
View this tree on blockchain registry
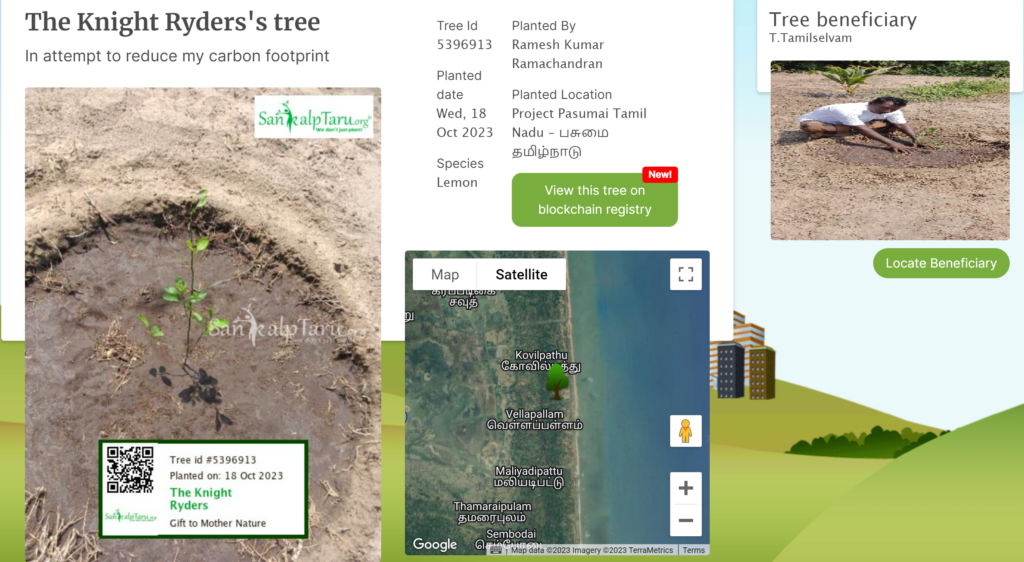coord(594,200)
